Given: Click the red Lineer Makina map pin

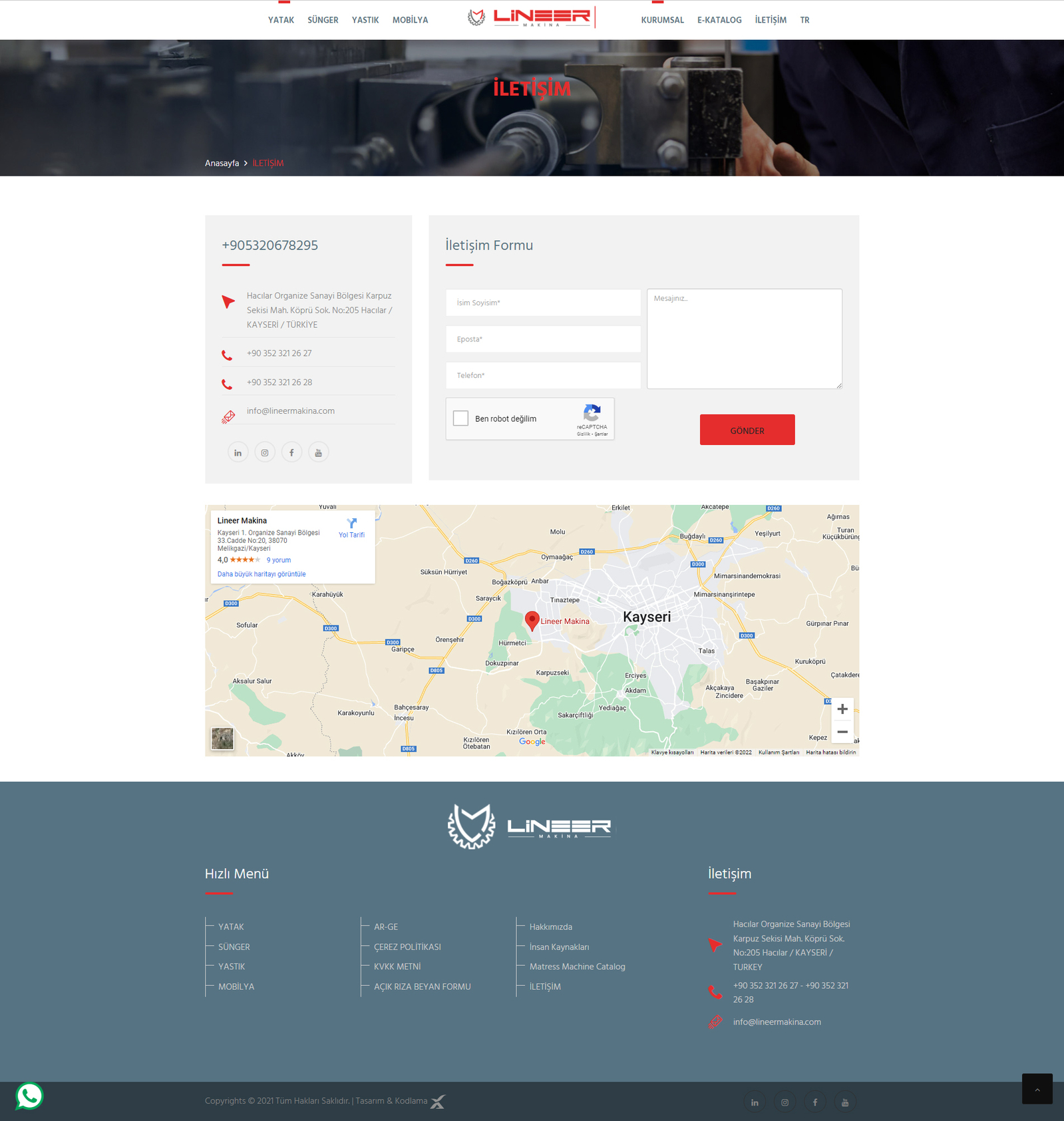Looking at the screenshot, I should [x=532, y=620].
